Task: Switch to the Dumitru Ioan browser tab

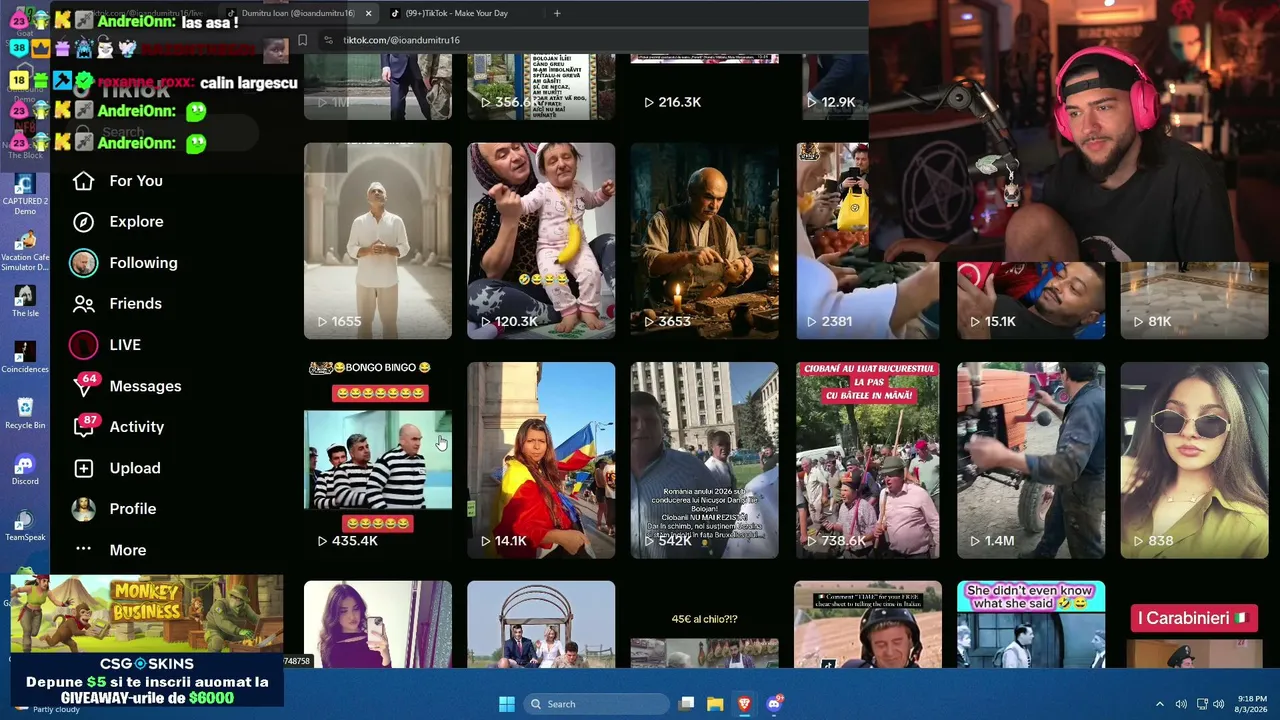Action: click(298, 13)
